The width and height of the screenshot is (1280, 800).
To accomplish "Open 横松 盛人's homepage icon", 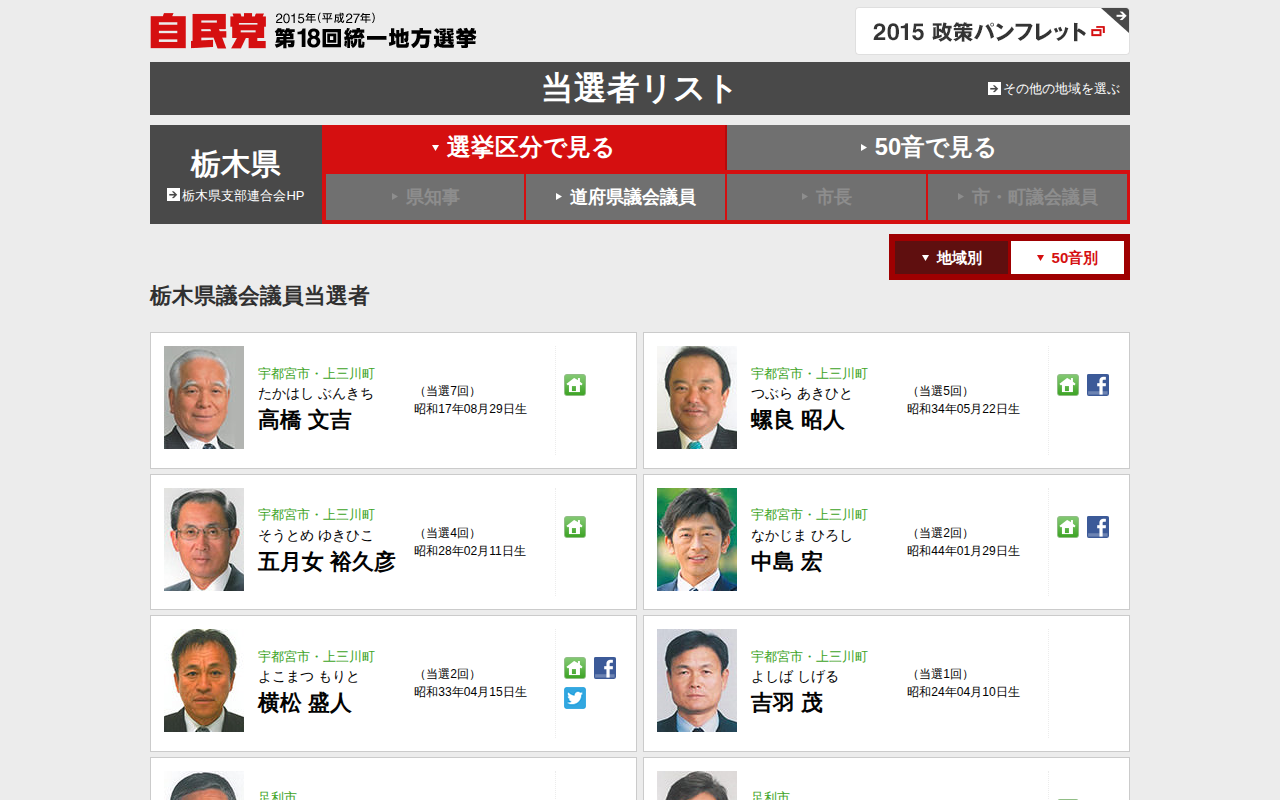I will click(x=575, y=668).
